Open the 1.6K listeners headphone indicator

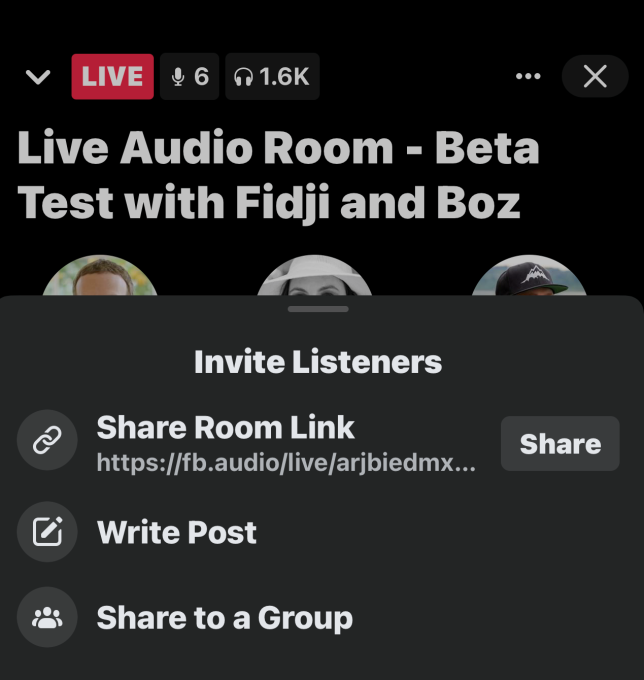[x=272, y=77]
